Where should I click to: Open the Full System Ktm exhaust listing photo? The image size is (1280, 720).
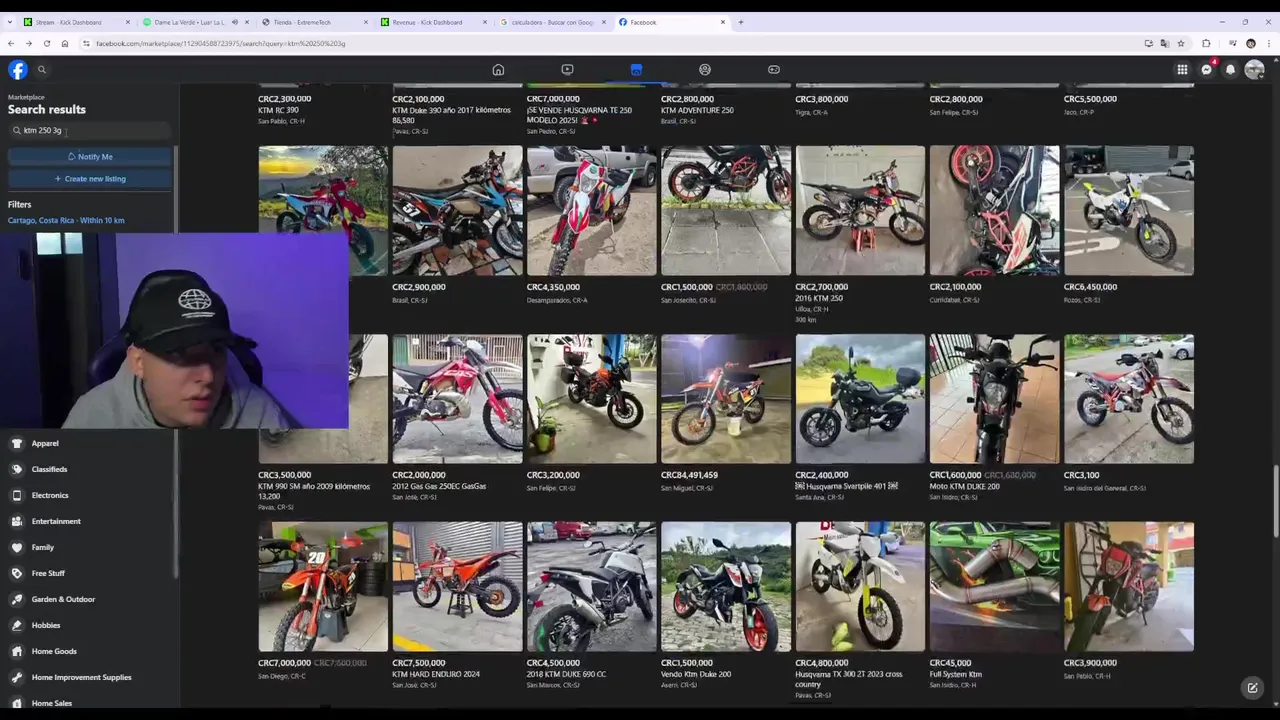(x=994, y=586)
